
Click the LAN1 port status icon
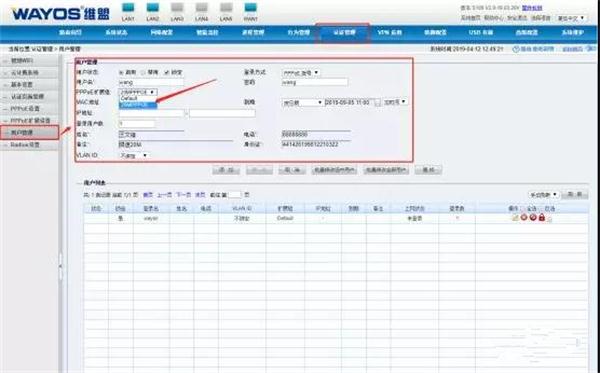pyautogui.click(x=128, y=8)
